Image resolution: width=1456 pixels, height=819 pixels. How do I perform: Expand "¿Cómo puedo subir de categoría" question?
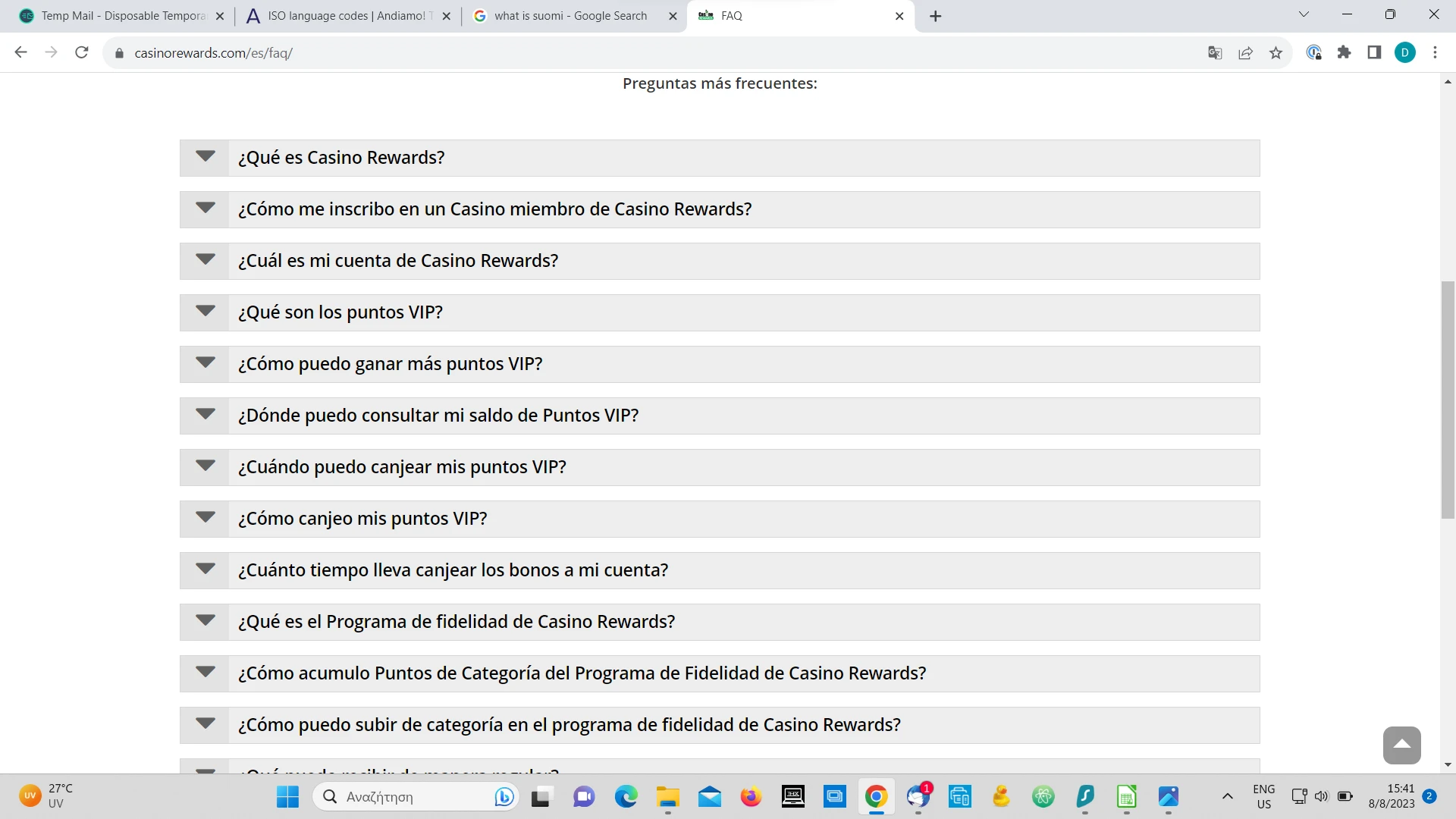tap(720, 725)
